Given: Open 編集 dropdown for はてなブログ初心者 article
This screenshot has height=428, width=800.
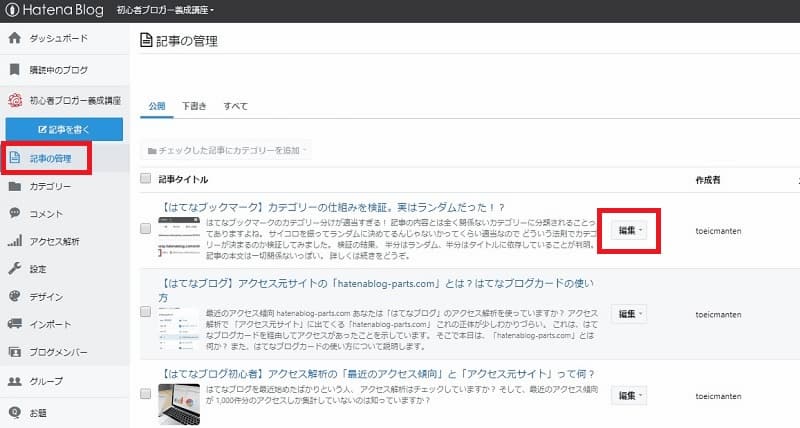Looking at the screenshot, I should [629, 395].
